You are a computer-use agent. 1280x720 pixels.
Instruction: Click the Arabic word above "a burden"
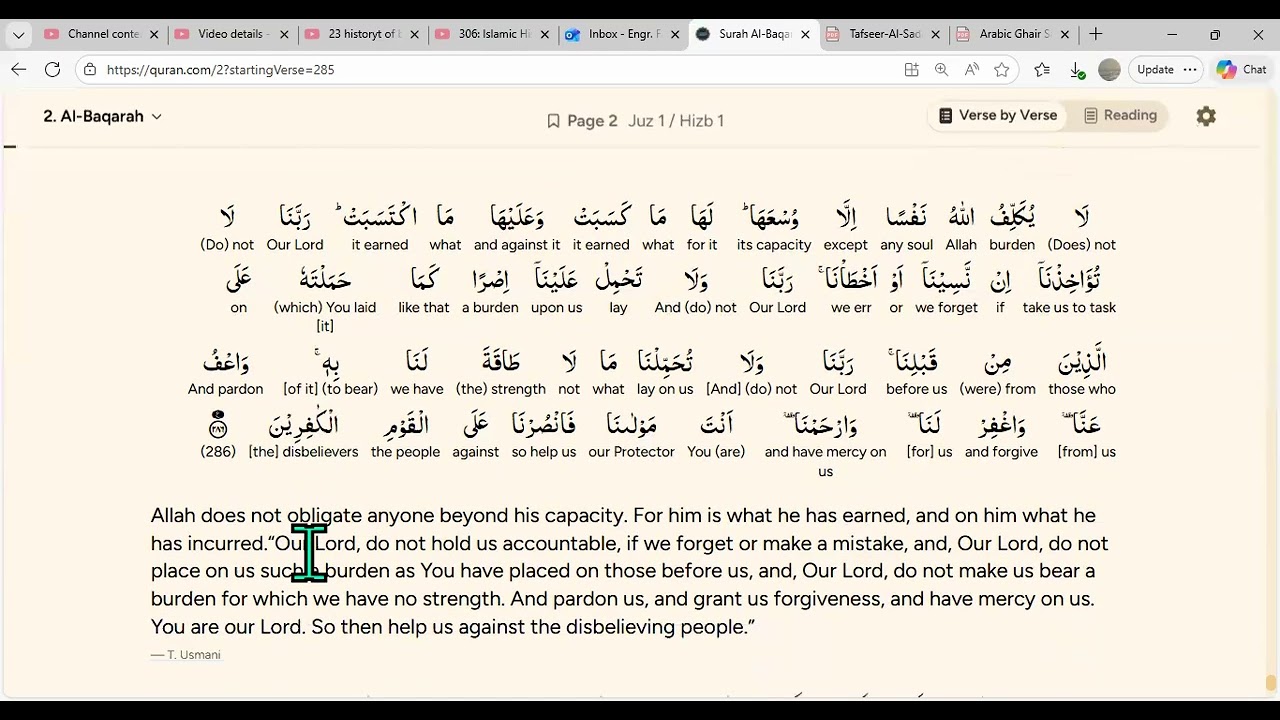click(x=490, y=279)
